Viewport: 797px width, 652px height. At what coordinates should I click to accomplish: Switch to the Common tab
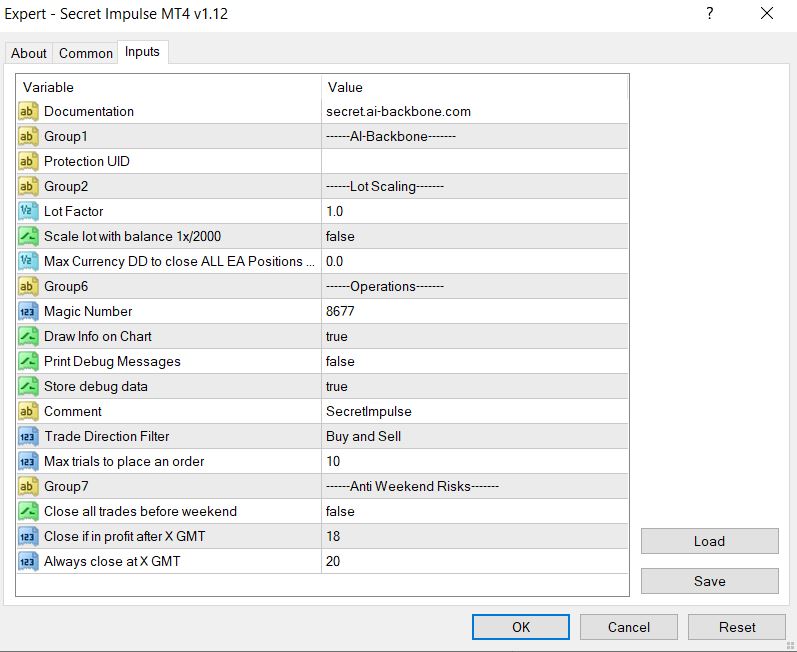click(85, 53)
